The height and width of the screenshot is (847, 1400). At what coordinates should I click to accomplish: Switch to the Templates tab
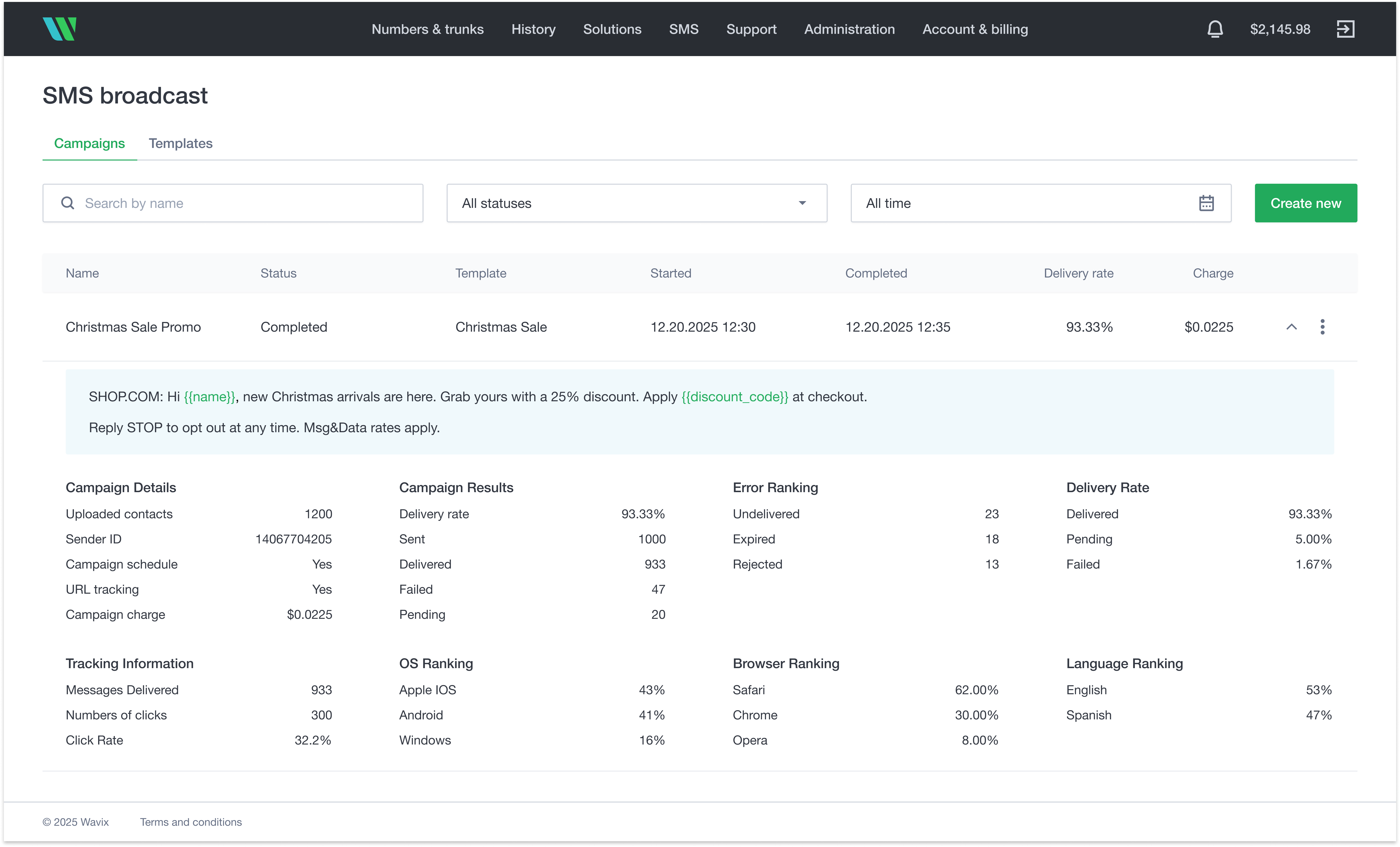181,143
